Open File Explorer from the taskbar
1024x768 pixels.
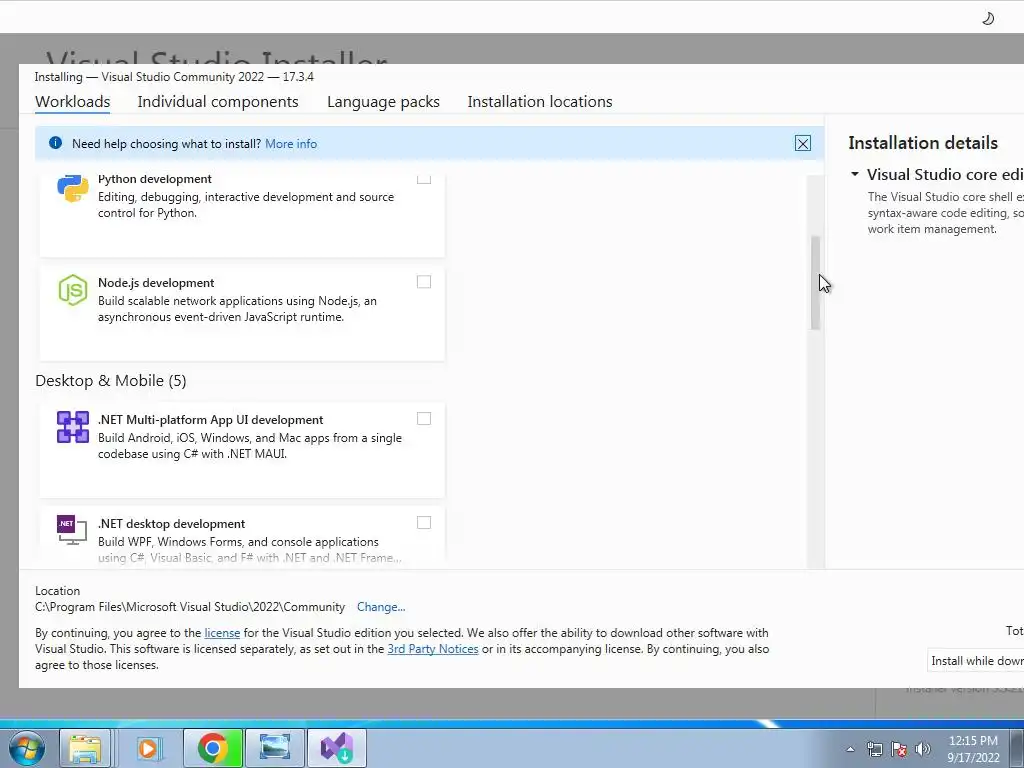click(86, 748)
